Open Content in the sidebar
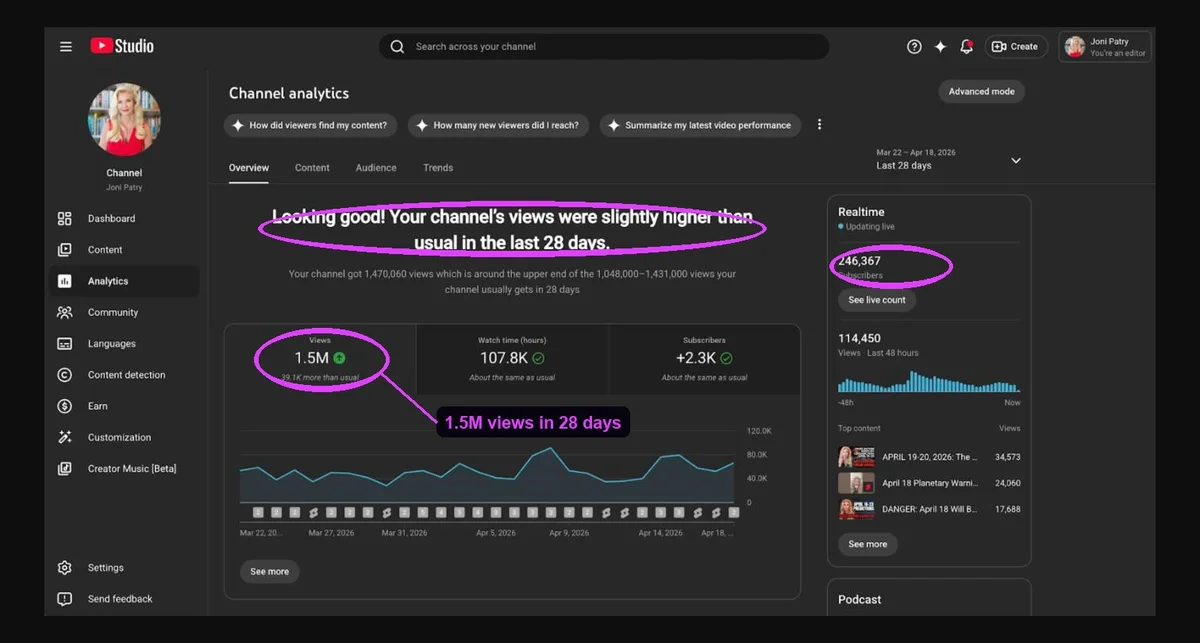1200x643 pixels. (124, 250)
